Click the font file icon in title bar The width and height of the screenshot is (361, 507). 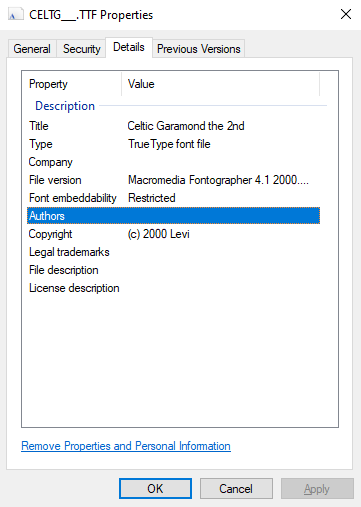[x=15, y=15]
